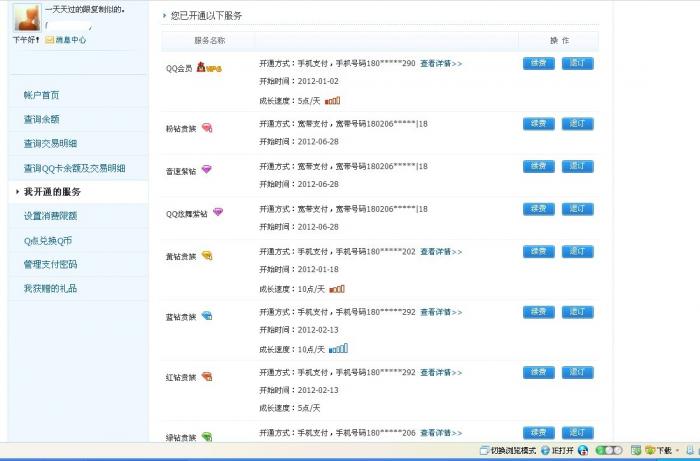The image size is (700, 461).
Task: Open 我获赠的礼品 in the sidebar
Action: point(50,288)
